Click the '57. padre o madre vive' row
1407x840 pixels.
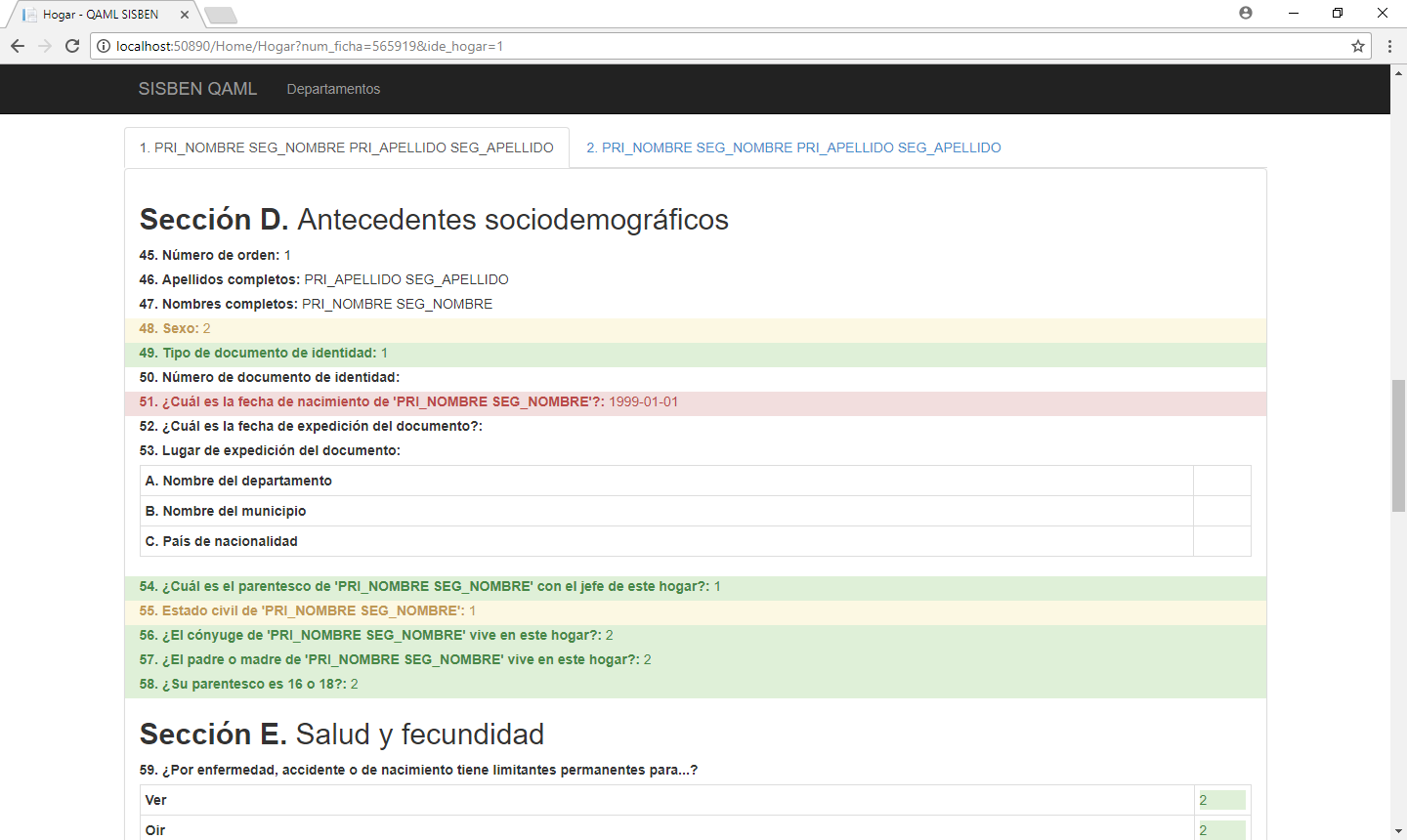pyautogui.click(x=696, y=659)
